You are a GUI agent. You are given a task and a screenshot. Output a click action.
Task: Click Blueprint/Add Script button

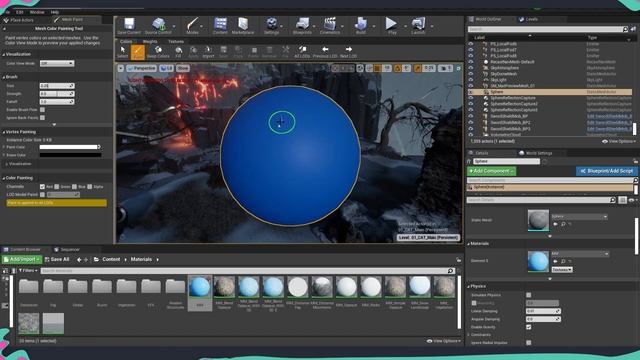pos(607,171)
